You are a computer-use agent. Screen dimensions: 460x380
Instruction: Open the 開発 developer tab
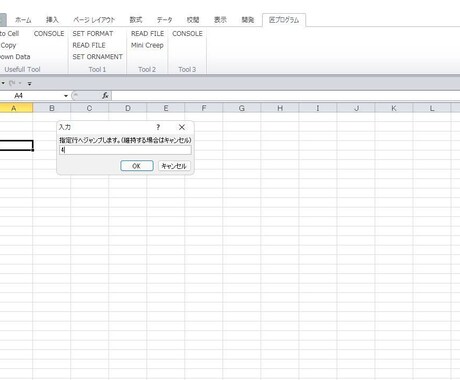pyautogui.click(x=248, y=20)
